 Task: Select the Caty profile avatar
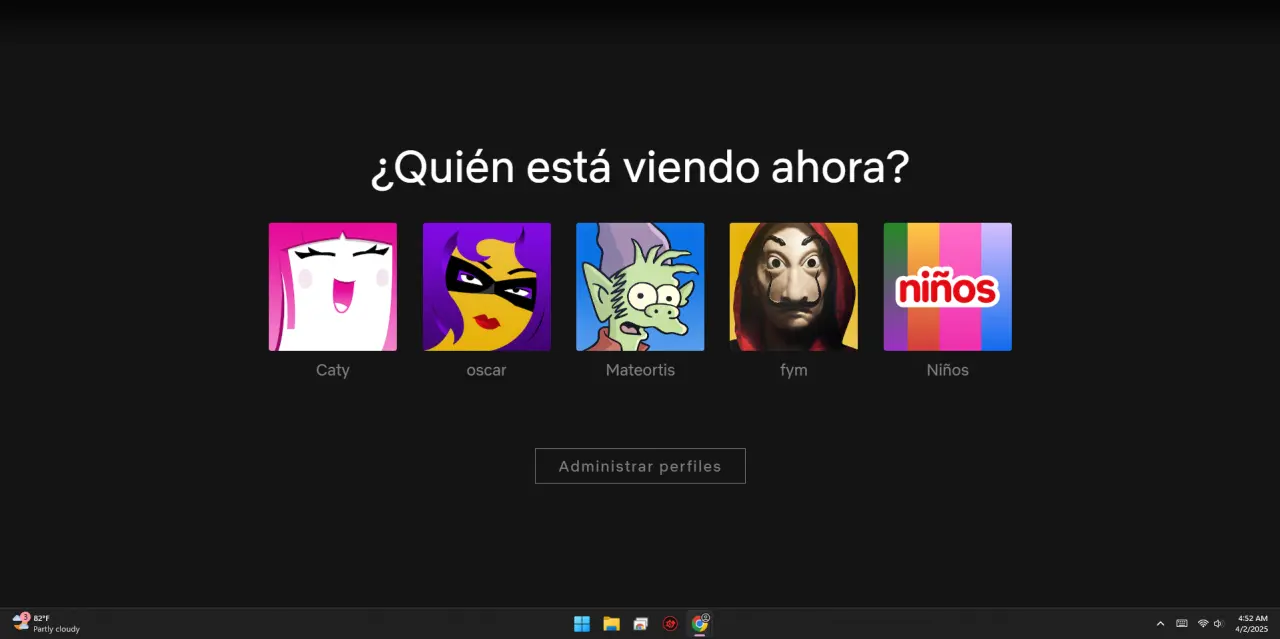[333, 287]
